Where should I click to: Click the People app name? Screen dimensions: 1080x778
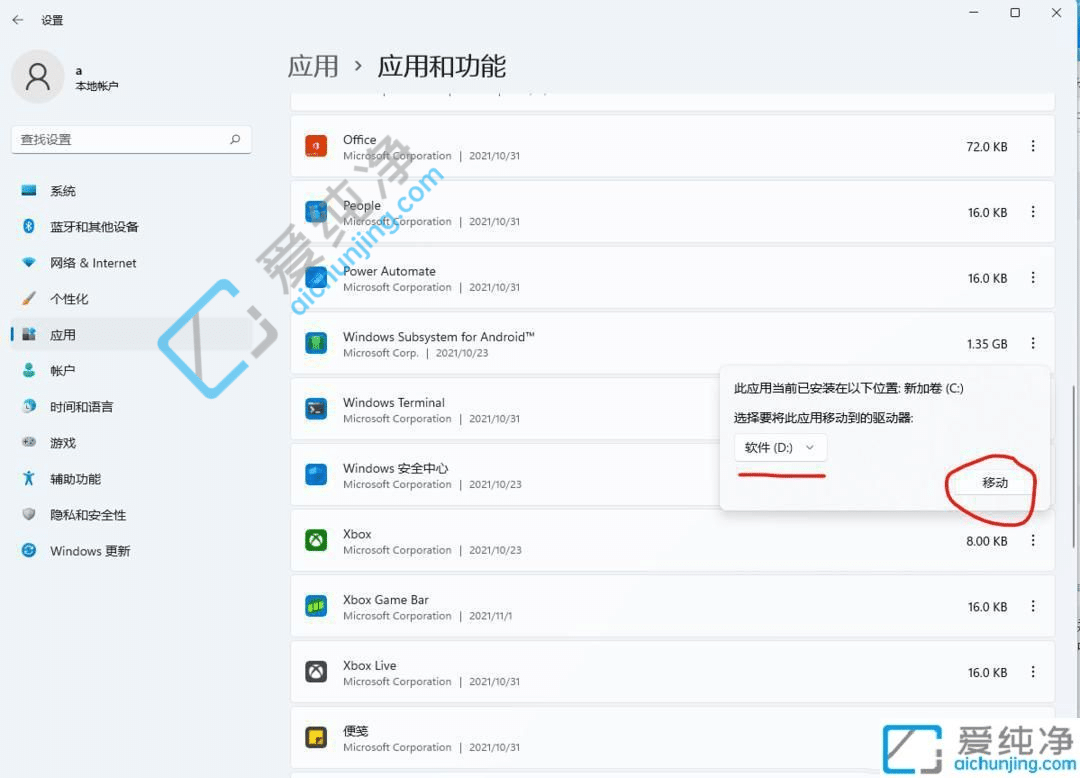tap(362, 205)
